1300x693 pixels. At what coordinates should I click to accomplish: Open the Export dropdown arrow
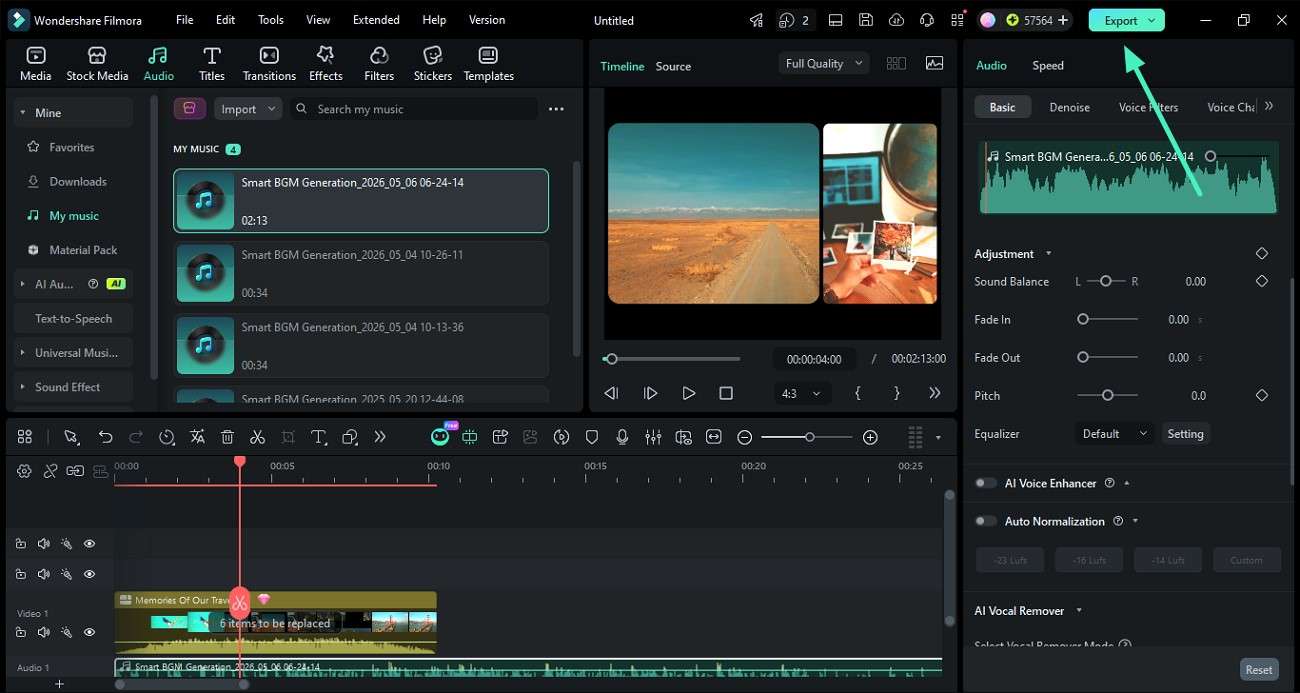(1152, 20)
